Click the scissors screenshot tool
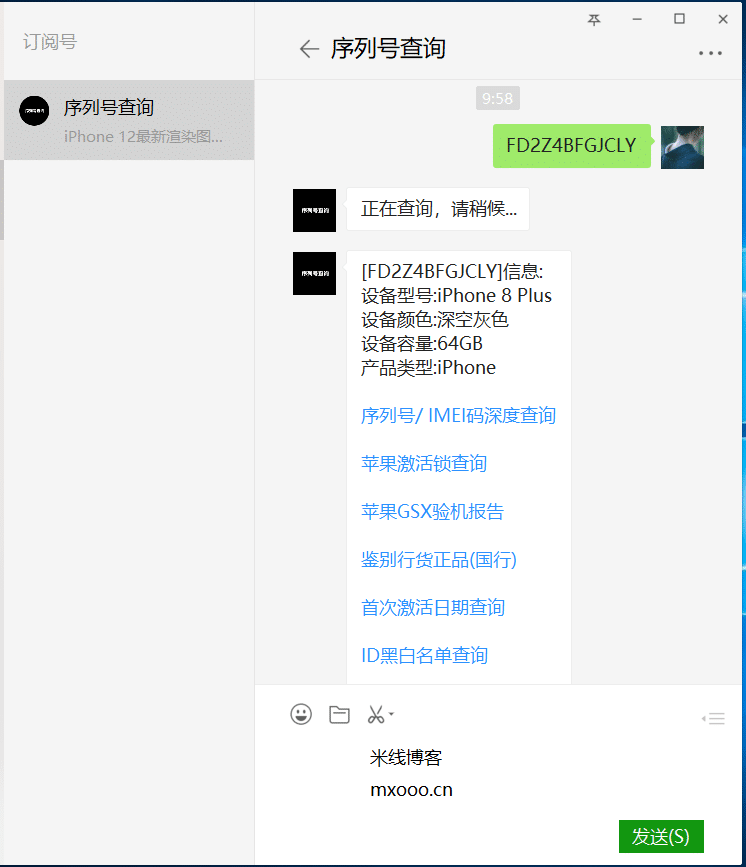The height and width of the screenshot is (867, 746). pyautogui.click(x=375, y=714)
